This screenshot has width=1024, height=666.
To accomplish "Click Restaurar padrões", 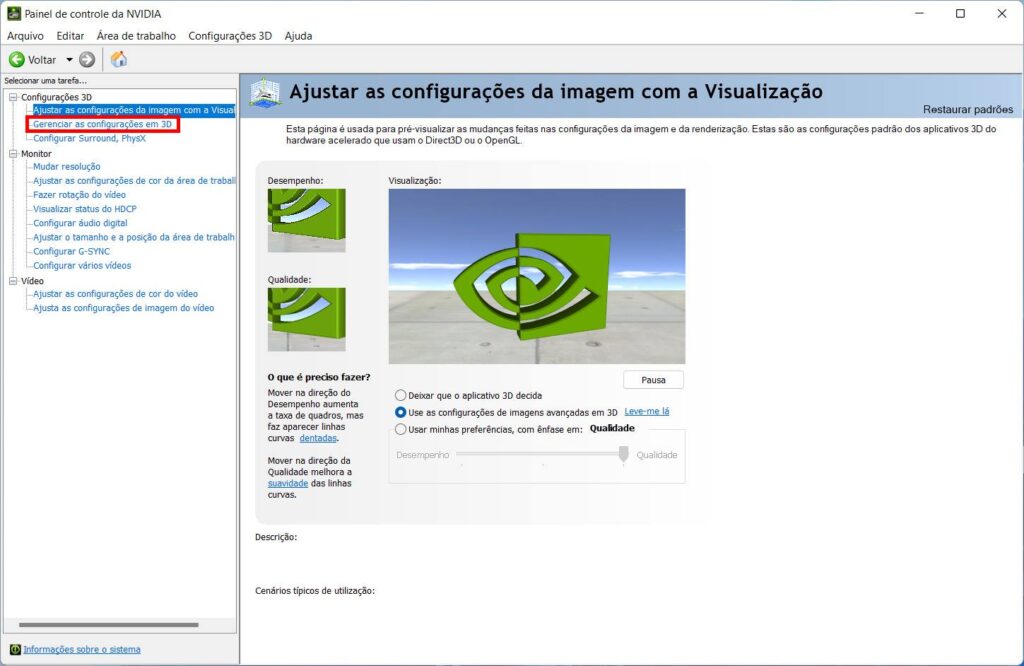I will [x=968, y=109].
